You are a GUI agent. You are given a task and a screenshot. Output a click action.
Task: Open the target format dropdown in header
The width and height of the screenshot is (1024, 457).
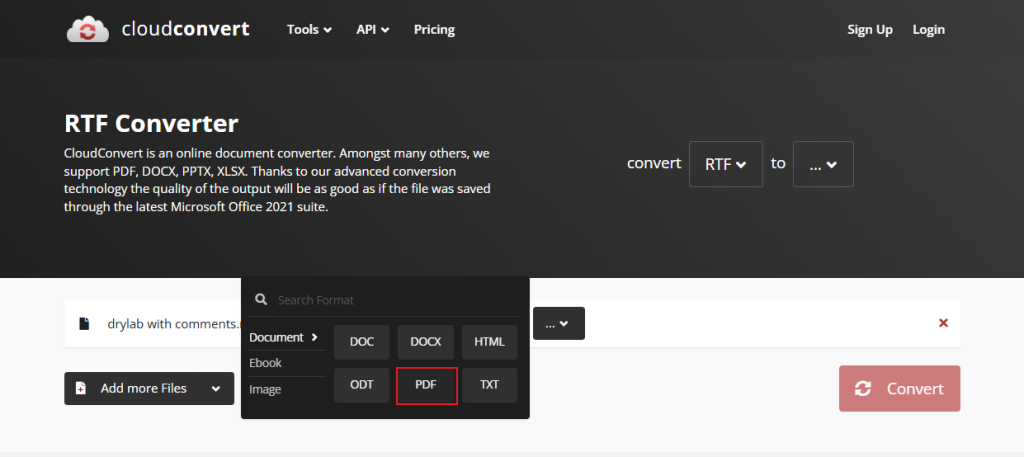[x=823, y=164]
